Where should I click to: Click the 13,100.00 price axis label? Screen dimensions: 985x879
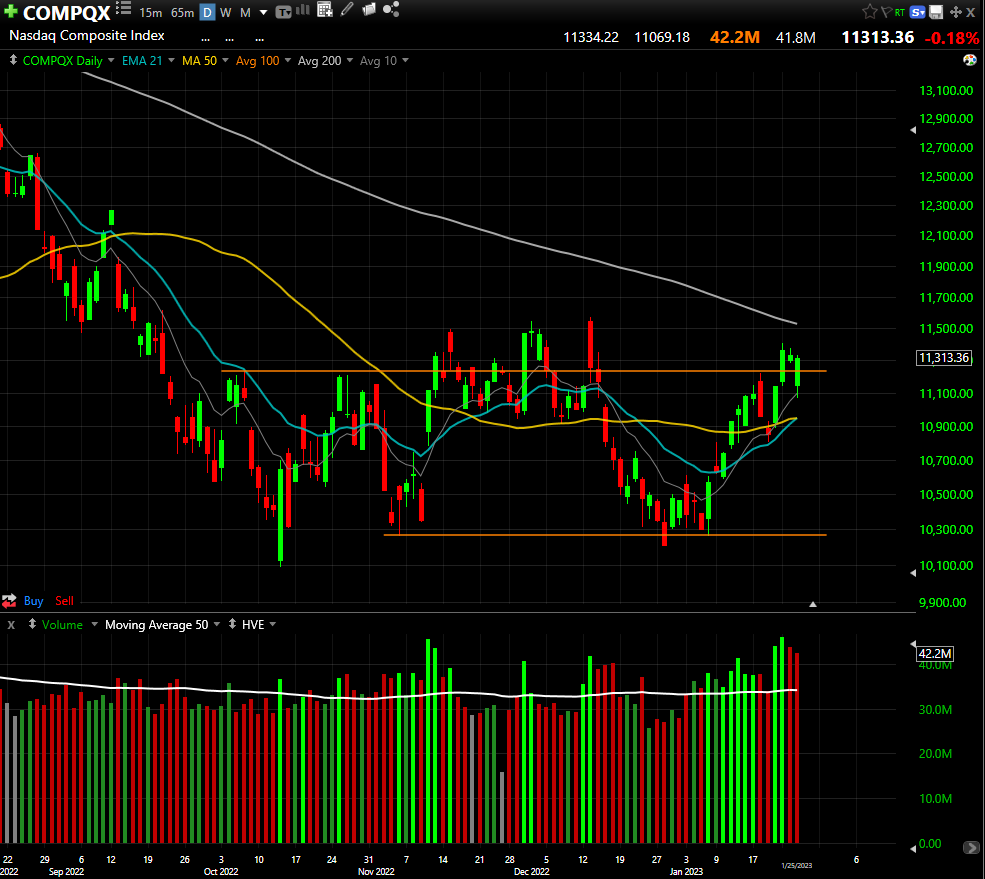click(946, 90)
